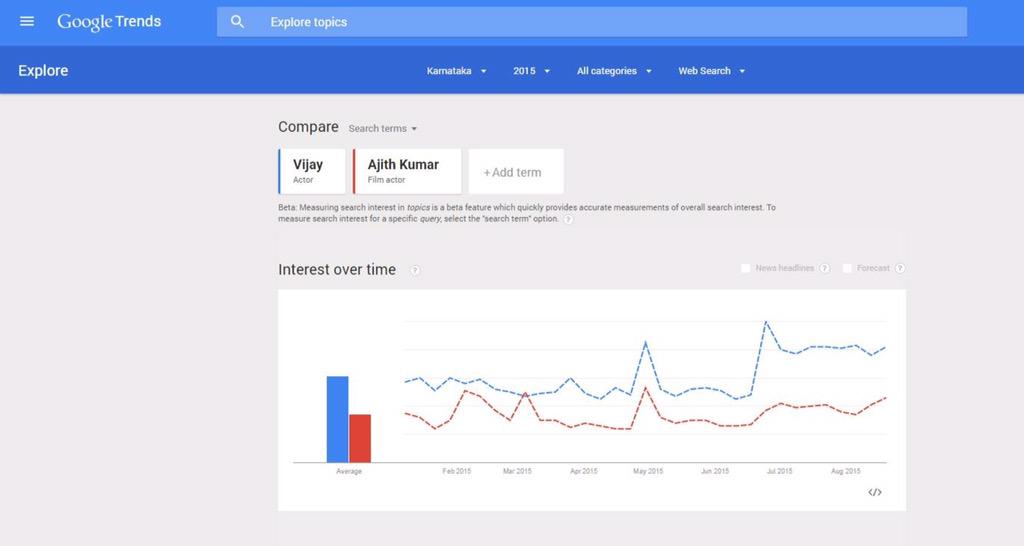Screen dimensions: 1024x546
Task: Click help icon next to News headlines
Action: pyautogui.click(x=825, y=268)
